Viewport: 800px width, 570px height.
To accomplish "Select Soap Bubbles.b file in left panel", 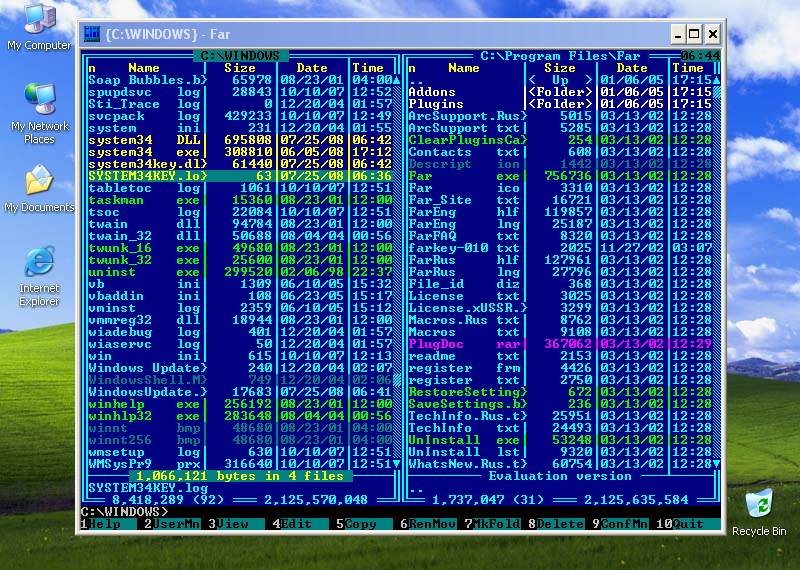I will [x=240, y=80].
